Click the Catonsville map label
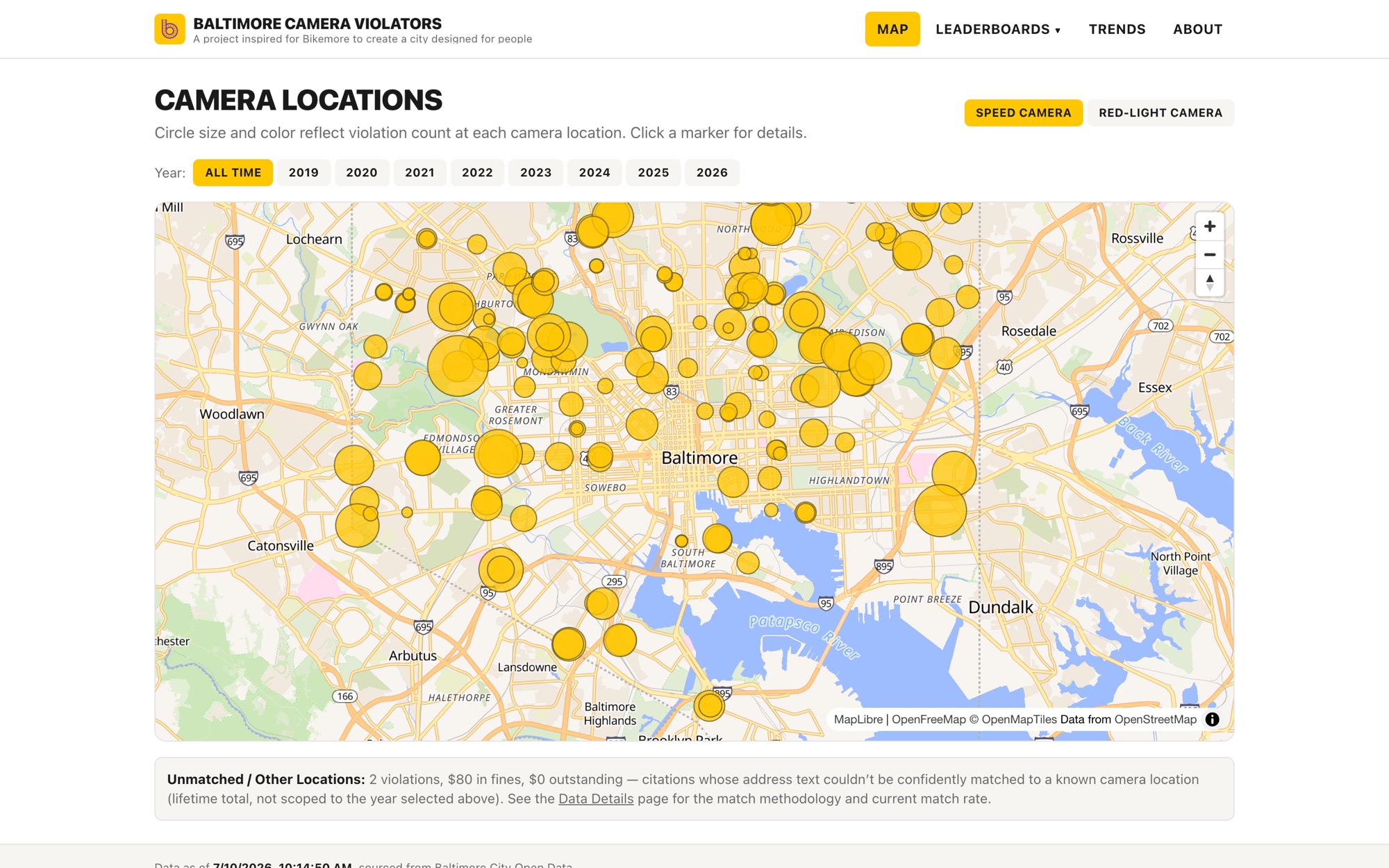The height and width of the screenshot is (868, 1389). click(281, 546)
